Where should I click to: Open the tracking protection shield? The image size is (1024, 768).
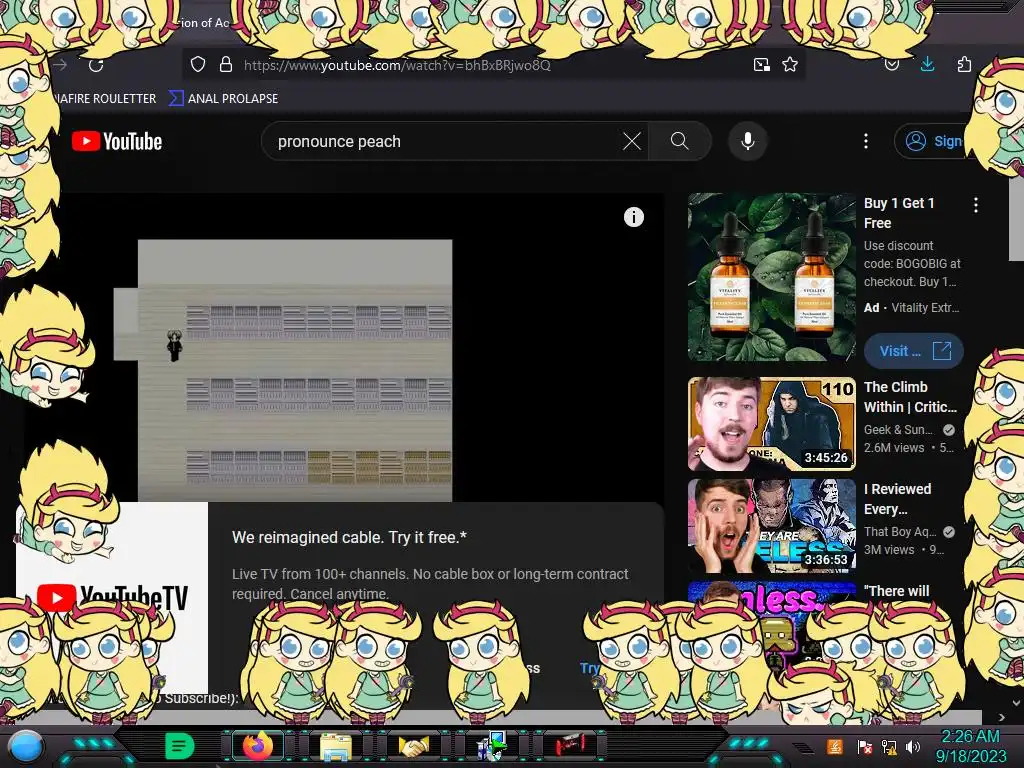(198, 64)
